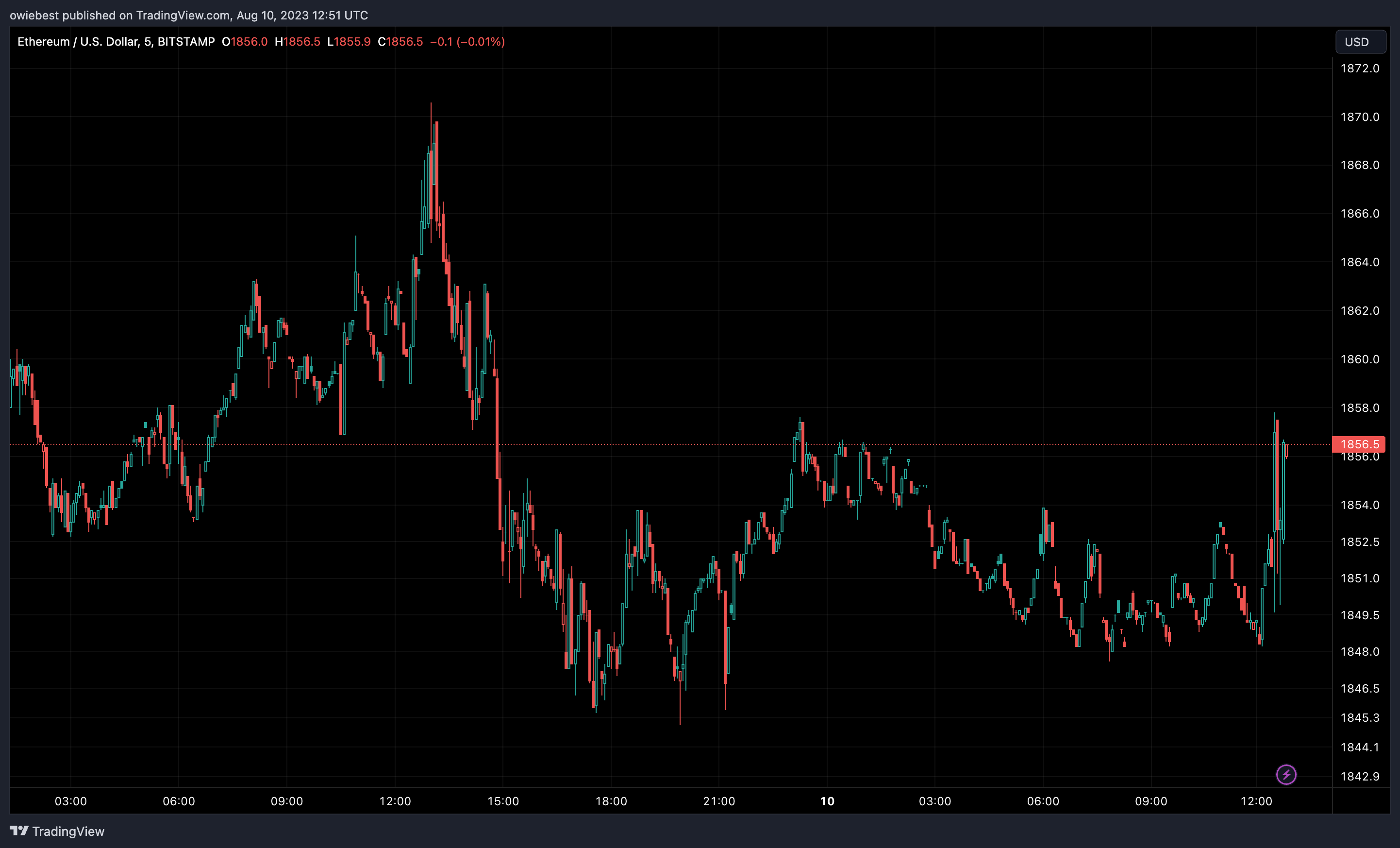Viewport: 1400px width, 848px height.
Task: Click the 1842.9 price axis label
Action: coord(1360,776)
